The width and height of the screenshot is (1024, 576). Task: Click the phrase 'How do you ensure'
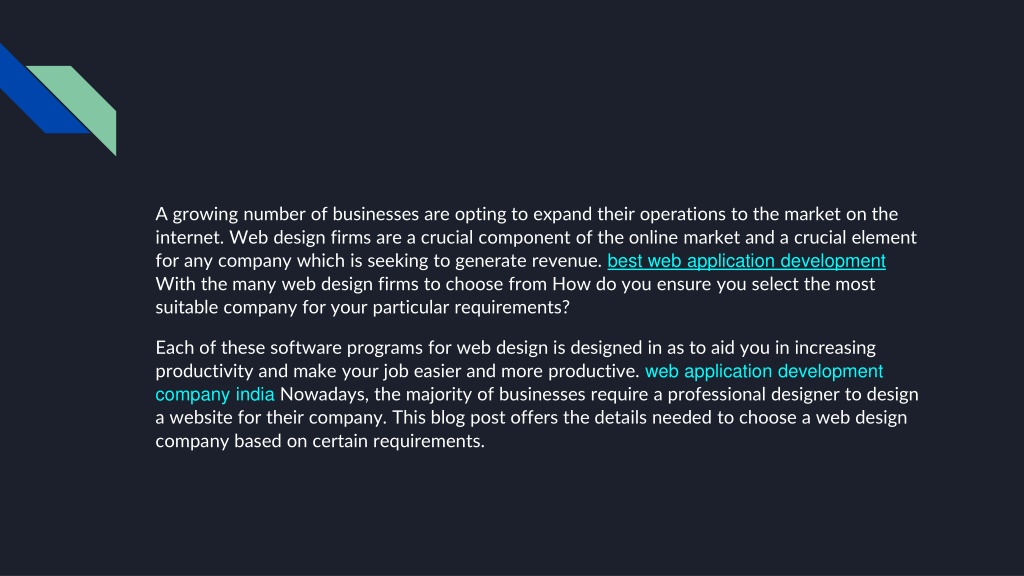630,284
